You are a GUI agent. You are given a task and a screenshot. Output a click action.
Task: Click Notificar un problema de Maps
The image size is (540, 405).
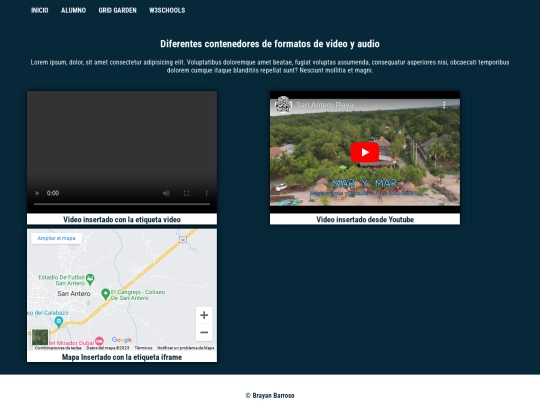(186, 348)
